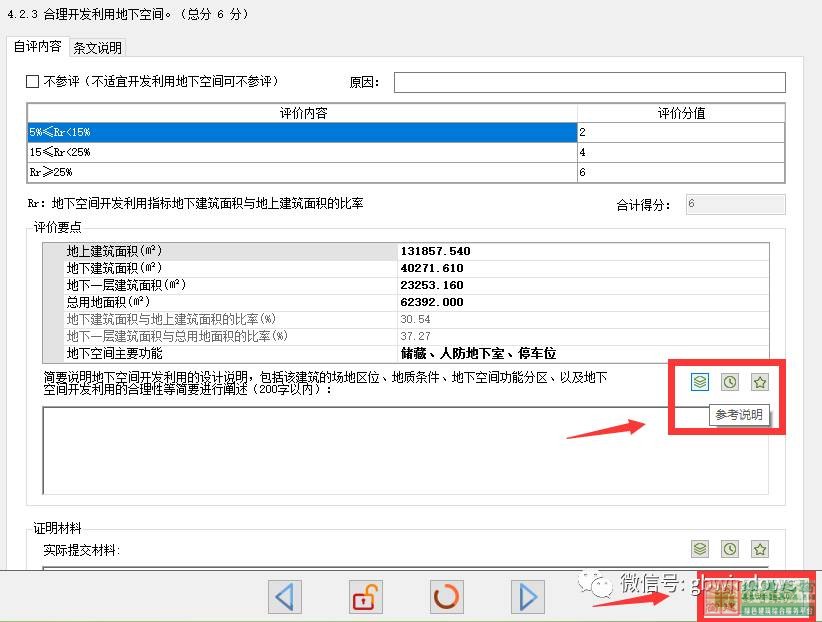
Task: Click the 参考说明 layers icon above the description box
Action: coord(700,381)
